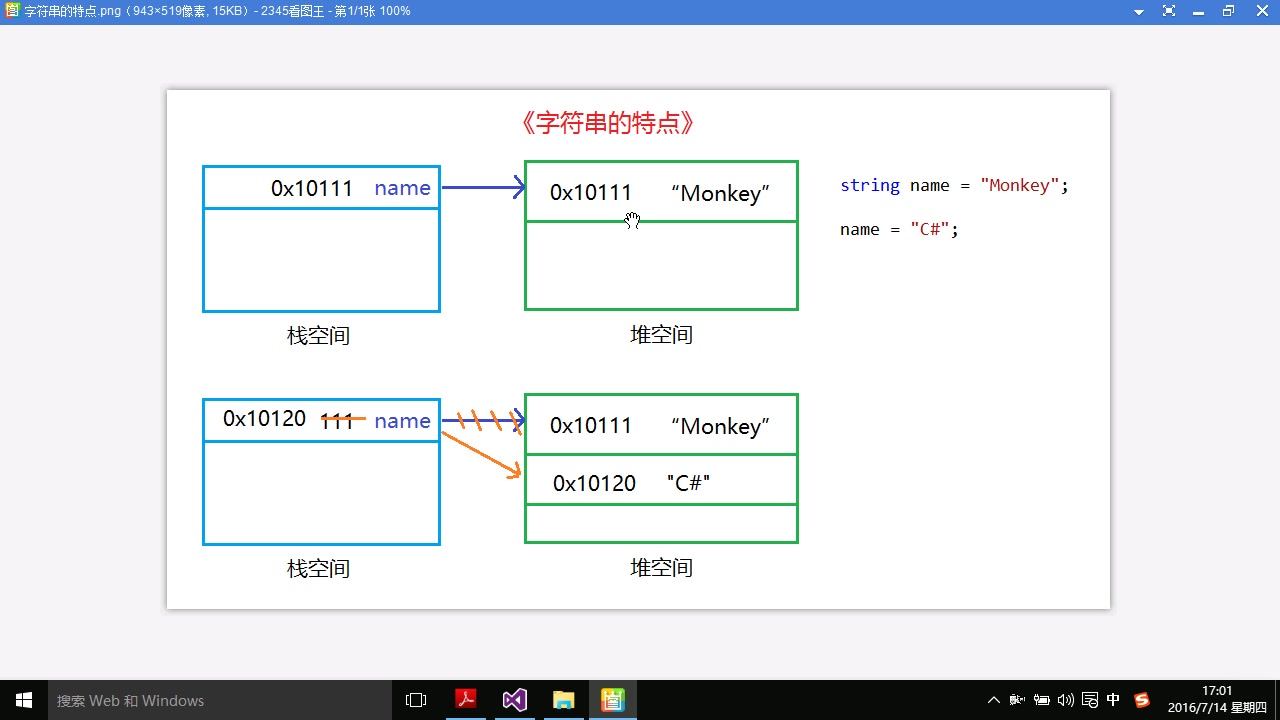The width and height of the screenshot is (1280, 720).
Task: Click the red title 《字符串的特点》
Action: [607, 123]
